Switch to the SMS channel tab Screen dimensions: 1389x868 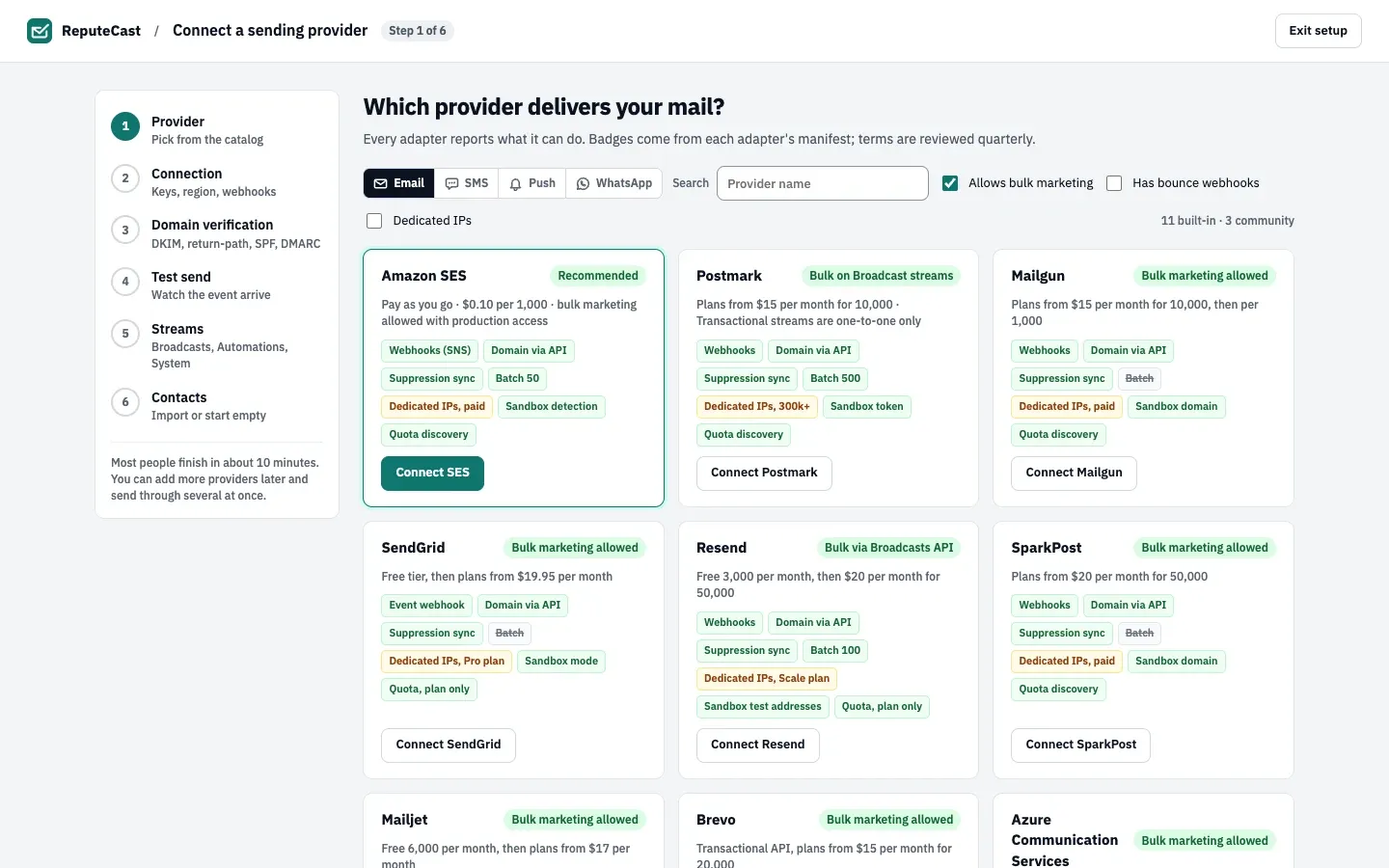(x=467, y=183)
